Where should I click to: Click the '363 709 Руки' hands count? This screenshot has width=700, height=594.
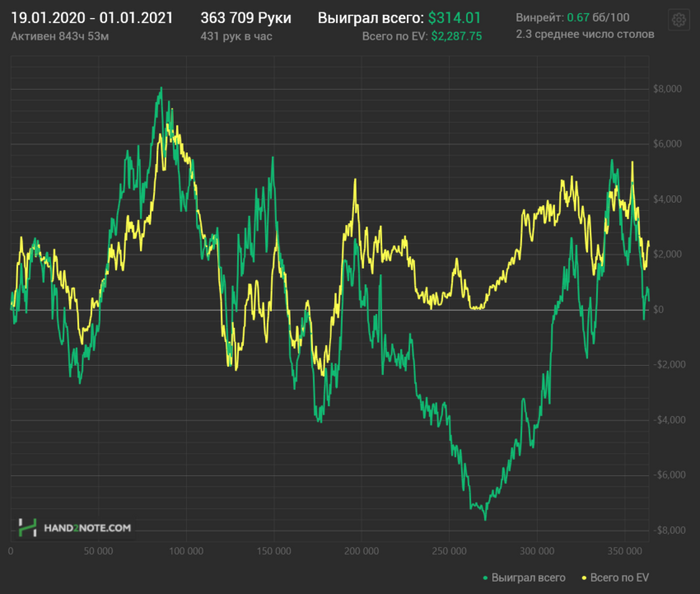point(246,18)
